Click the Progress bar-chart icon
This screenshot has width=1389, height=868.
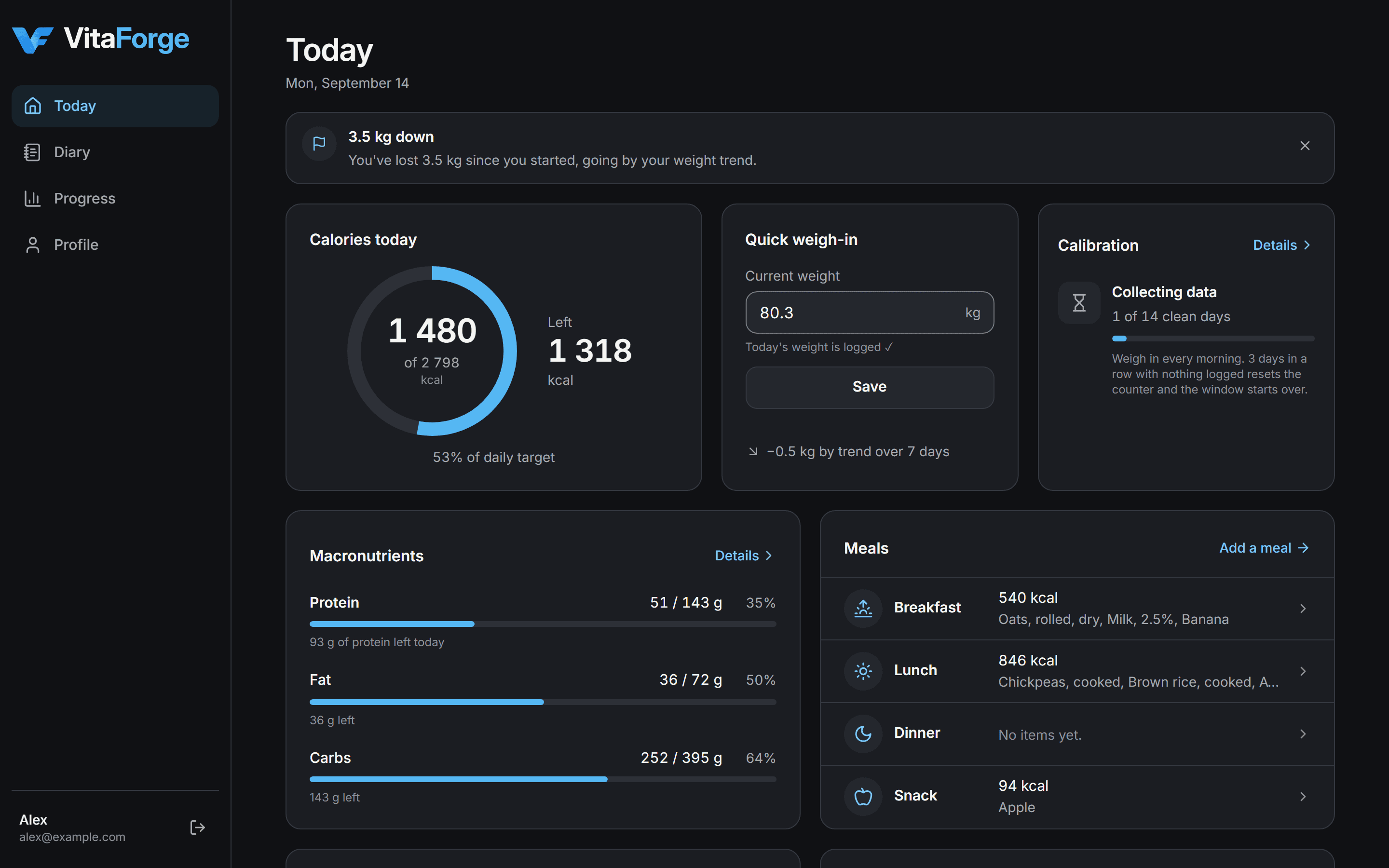(33, 199)
